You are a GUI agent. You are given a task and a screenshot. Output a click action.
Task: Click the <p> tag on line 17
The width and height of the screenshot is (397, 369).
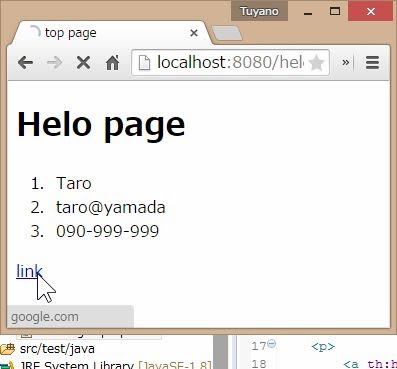[323, 347]
